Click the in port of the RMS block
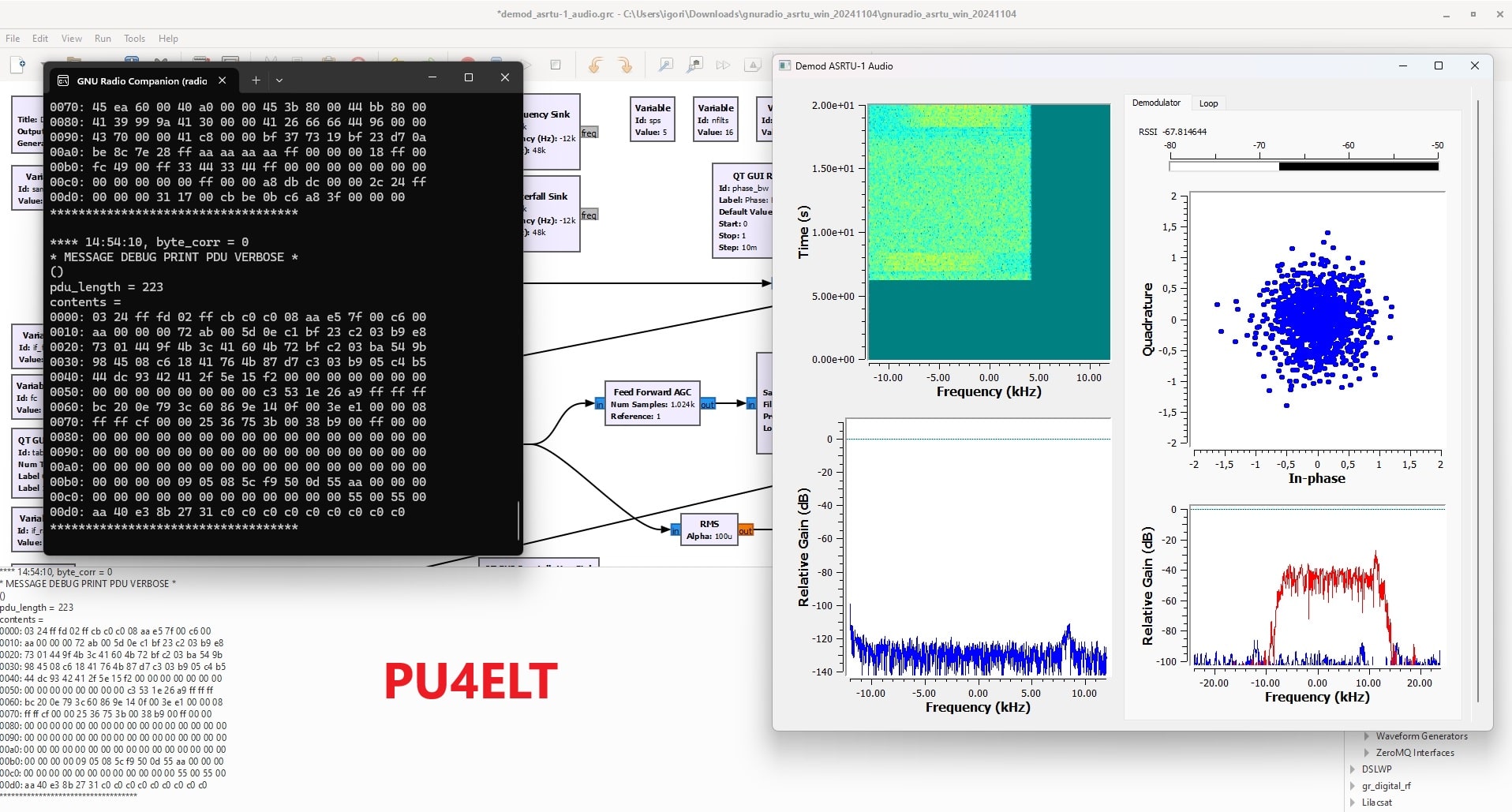 676,530
